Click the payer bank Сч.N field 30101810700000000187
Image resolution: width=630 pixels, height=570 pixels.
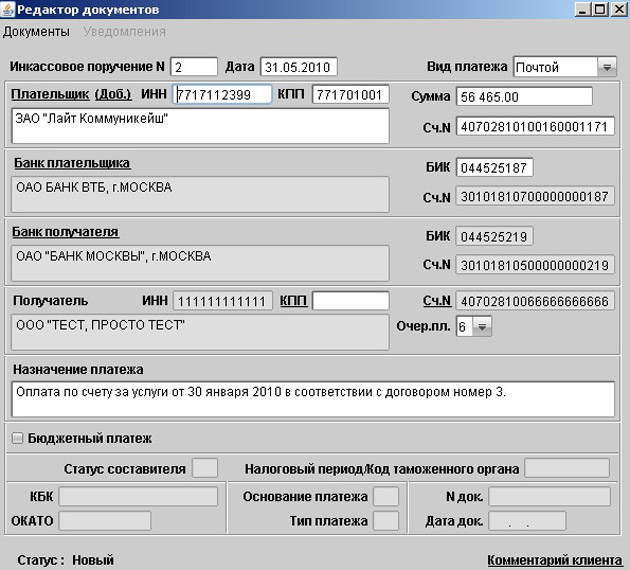[x=535, y=196]
